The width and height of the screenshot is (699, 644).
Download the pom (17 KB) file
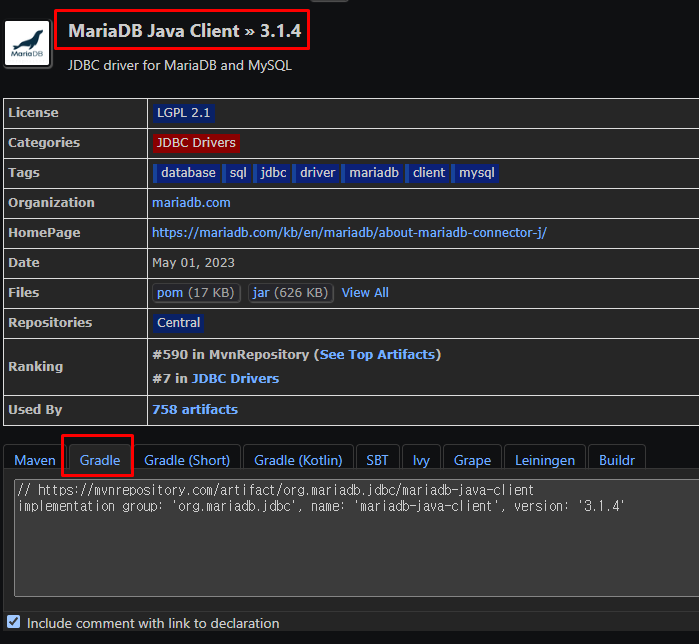coord(196,293)
